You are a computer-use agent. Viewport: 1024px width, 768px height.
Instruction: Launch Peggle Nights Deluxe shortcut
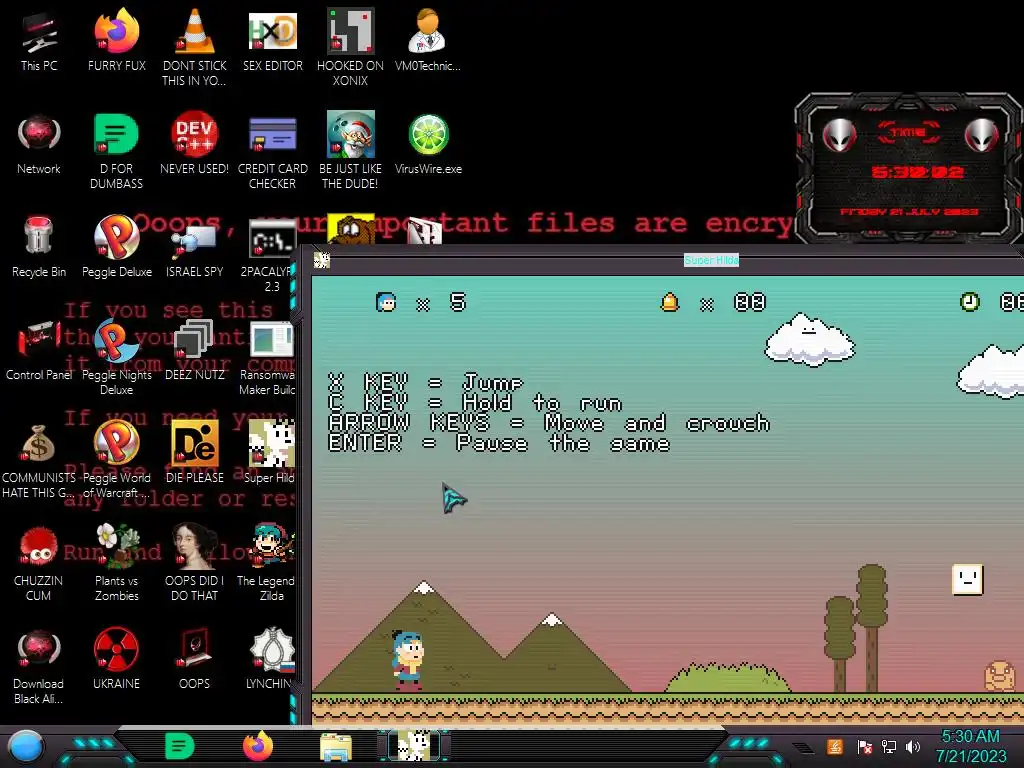click(x=116, y=358)
